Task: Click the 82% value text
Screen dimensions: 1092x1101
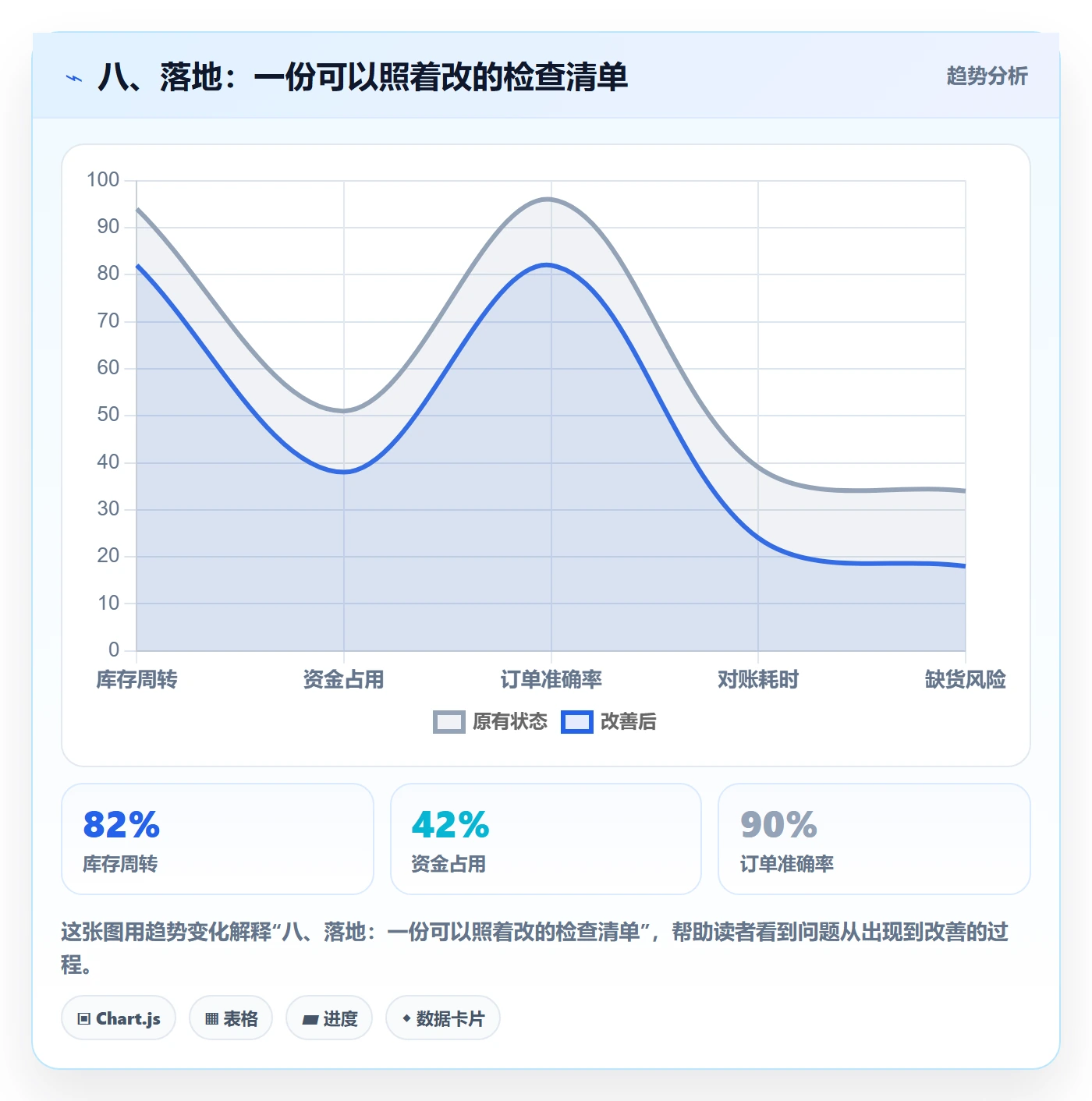Action: (x=122, y=825)
